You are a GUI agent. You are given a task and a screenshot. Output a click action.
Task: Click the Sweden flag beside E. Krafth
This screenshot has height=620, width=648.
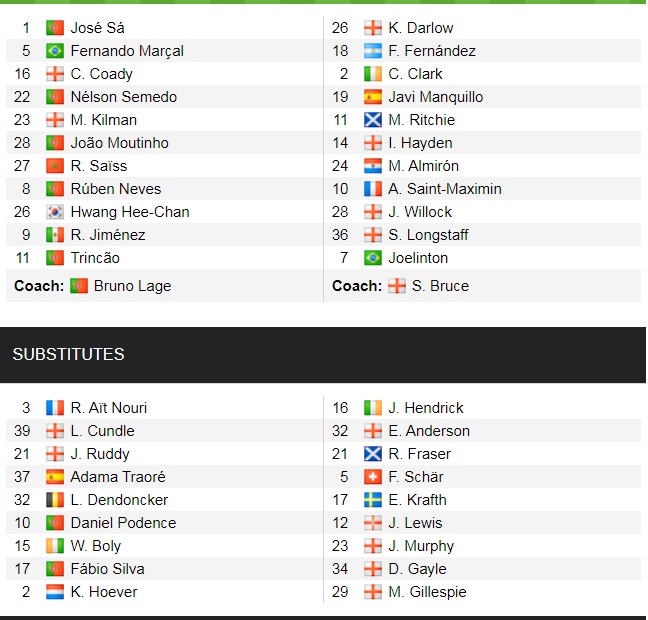point(372,500)
